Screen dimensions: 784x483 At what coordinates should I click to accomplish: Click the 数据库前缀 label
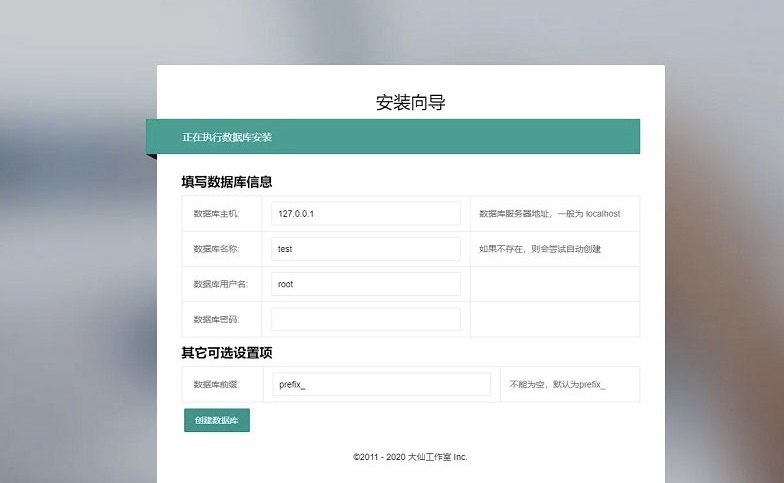tap(216, 384)
